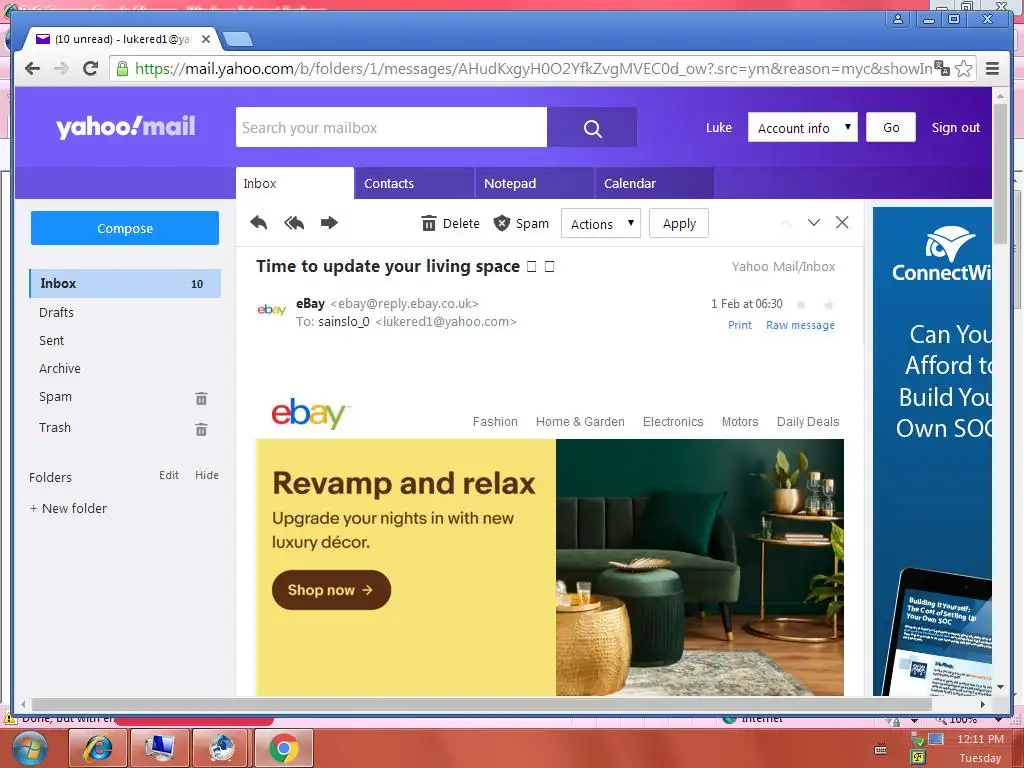Edit the Folders list
This screenshot has height=768, width=1024.
click(168, 475)
